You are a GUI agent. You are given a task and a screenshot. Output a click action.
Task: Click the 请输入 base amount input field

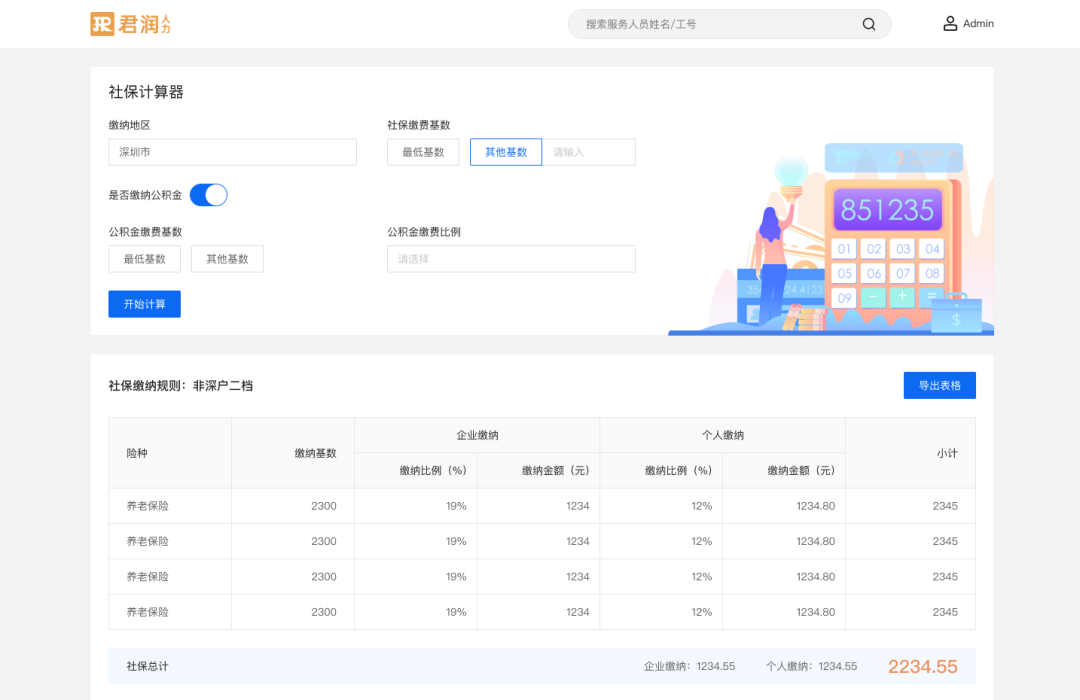pos(591,151)
